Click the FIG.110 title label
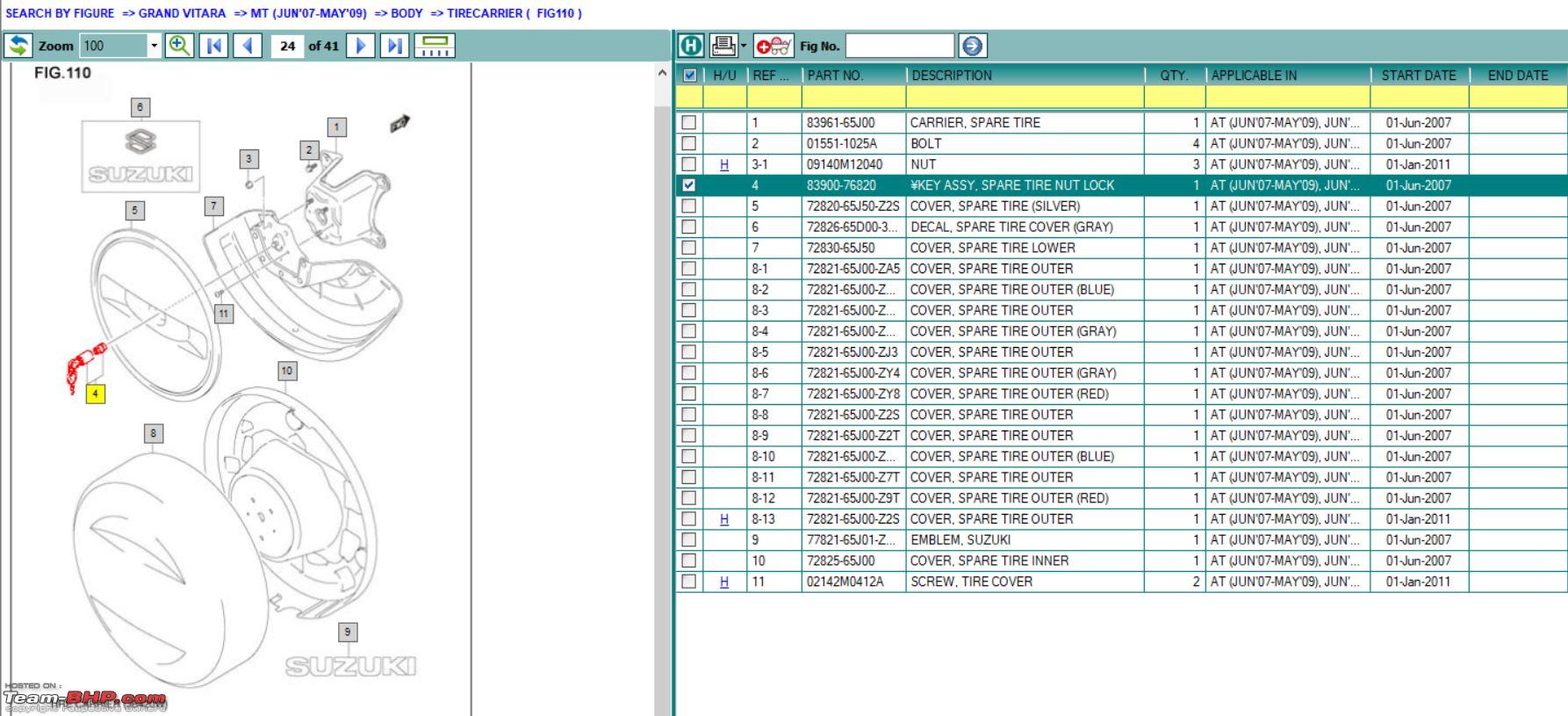 pyautogui.click(x=62, y=73)
